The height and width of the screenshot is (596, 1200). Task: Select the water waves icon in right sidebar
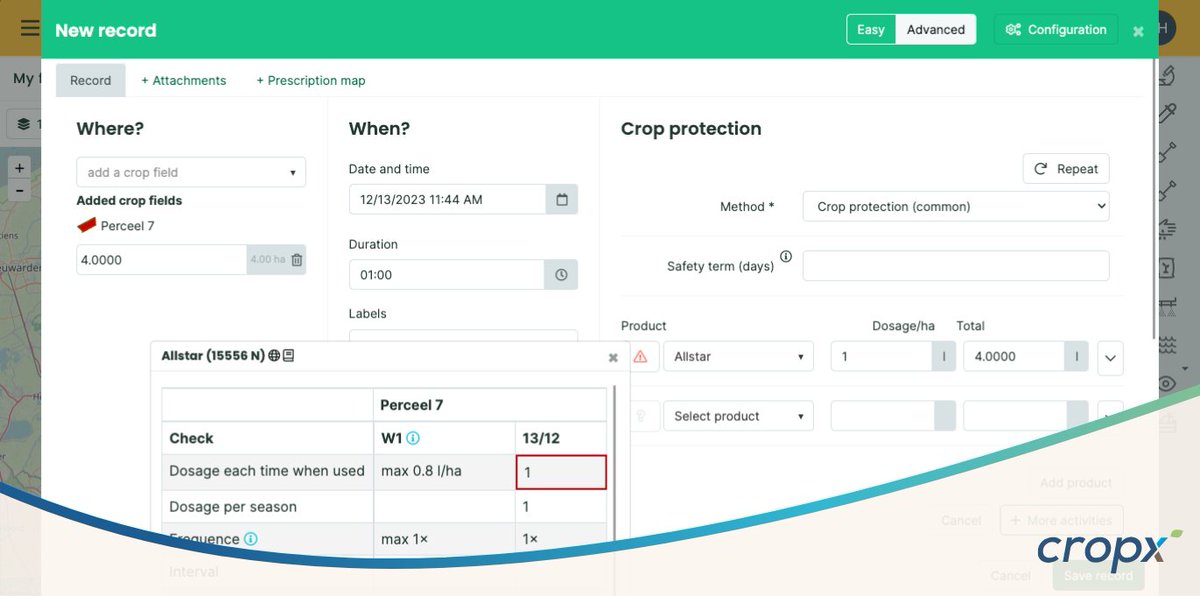point(1166,345)
